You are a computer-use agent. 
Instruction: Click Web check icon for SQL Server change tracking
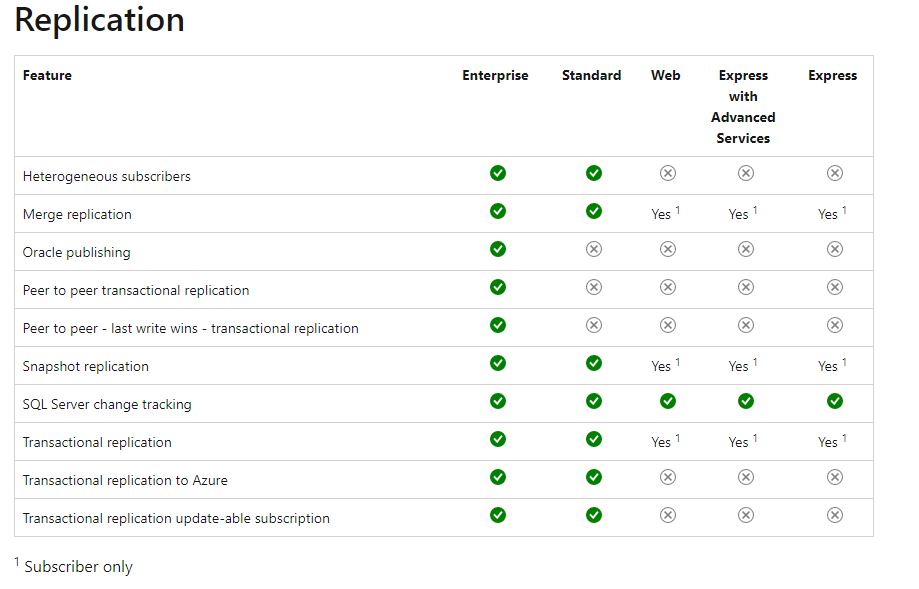(x=668, y=401)
